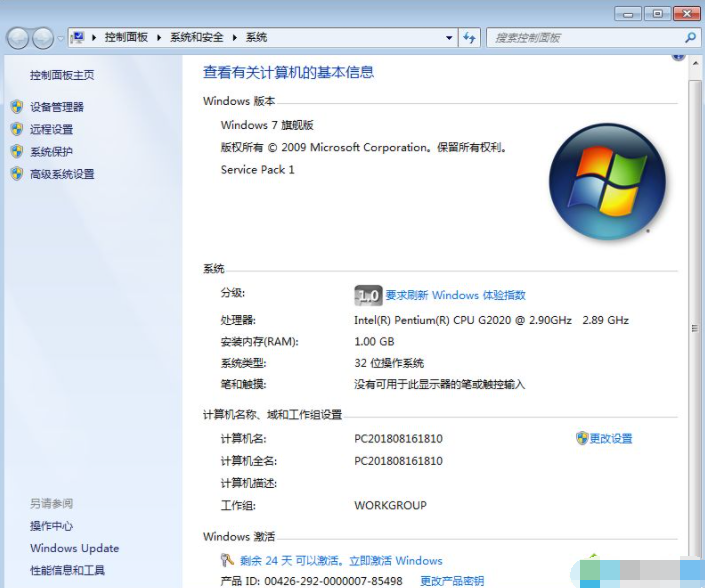Click the Forward navigation arrow button

tap(43, 38)
